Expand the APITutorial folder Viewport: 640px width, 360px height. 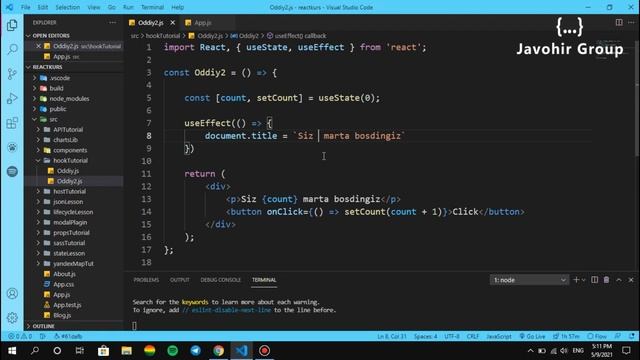click(x=68, y=129)
